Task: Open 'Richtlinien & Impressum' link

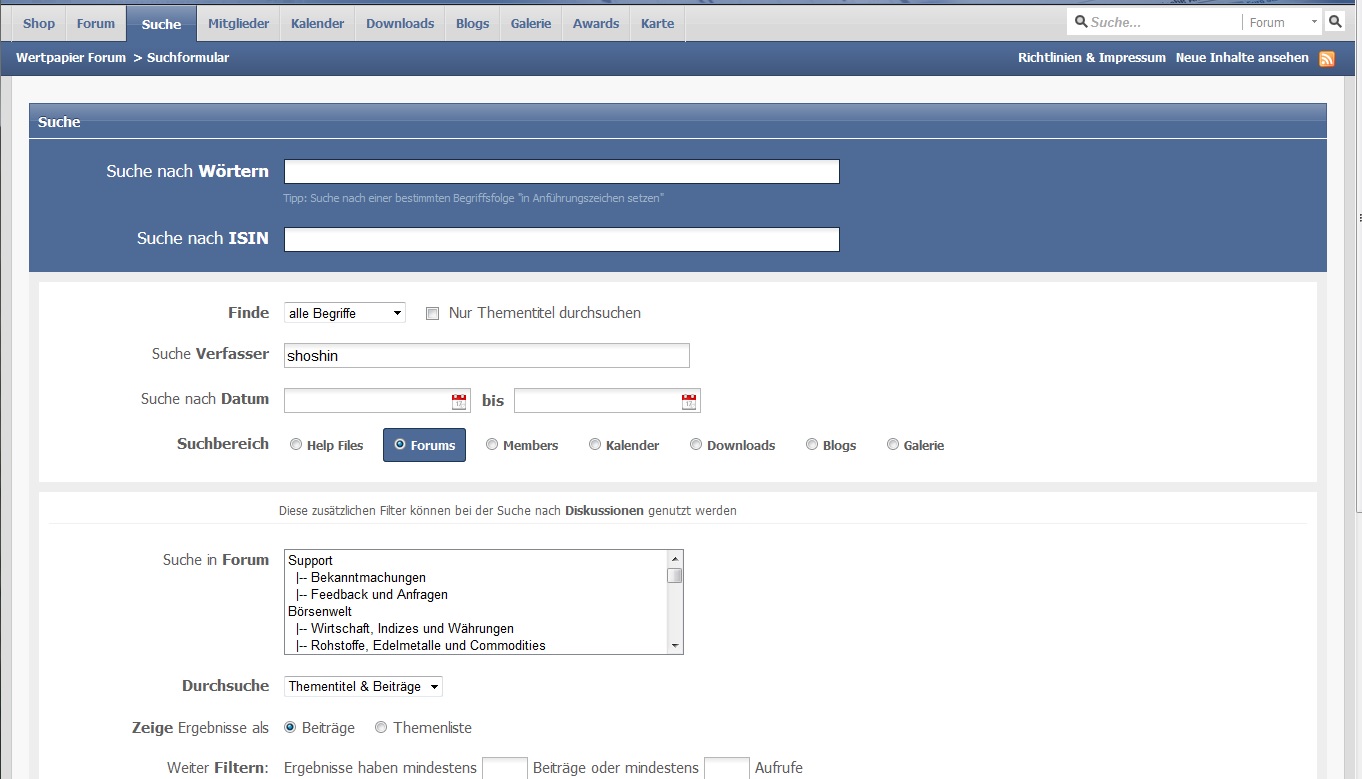Action: click(x=1092, y=58)
